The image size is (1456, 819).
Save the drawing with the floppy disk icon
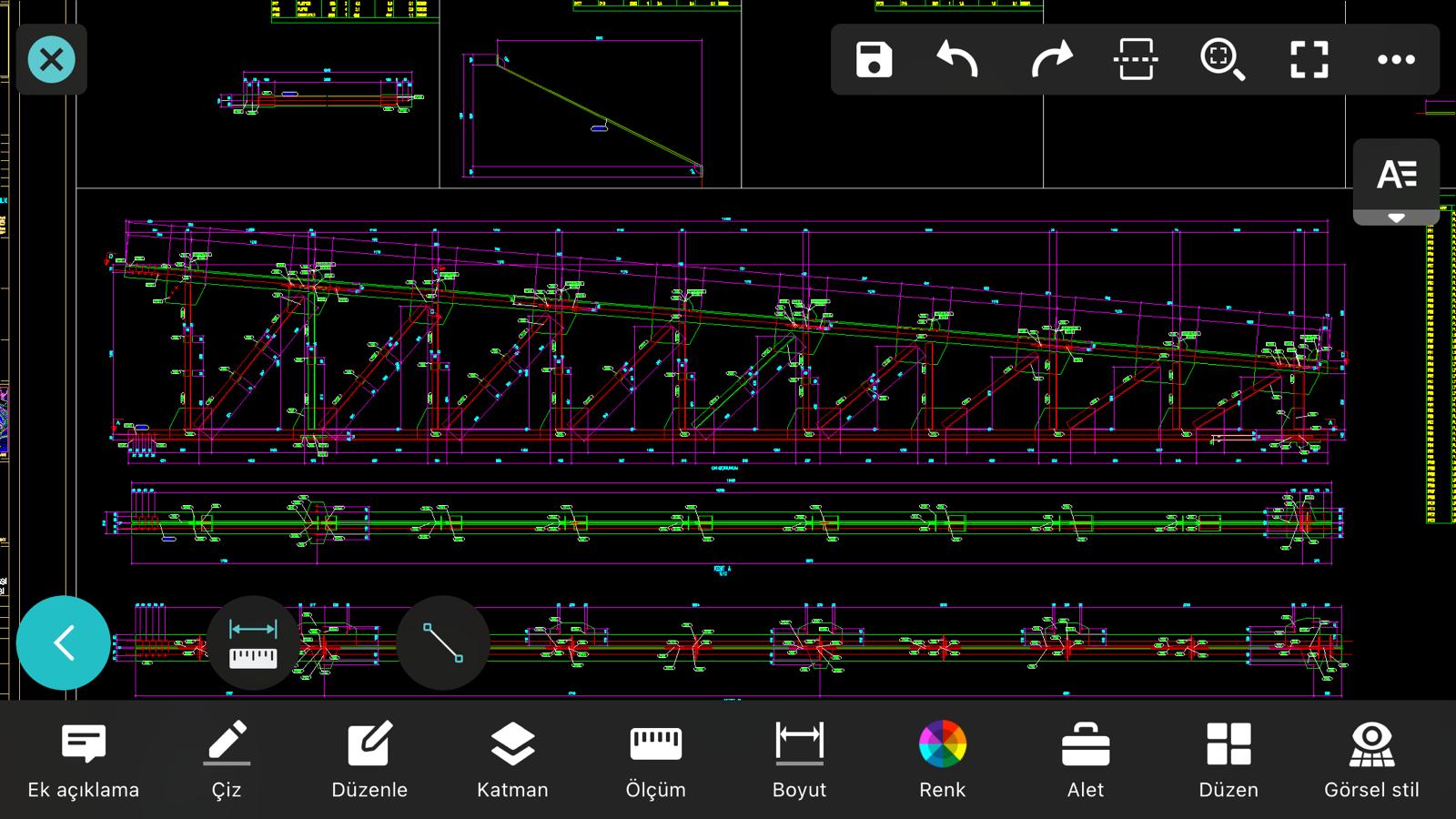(x=874, y=60)
